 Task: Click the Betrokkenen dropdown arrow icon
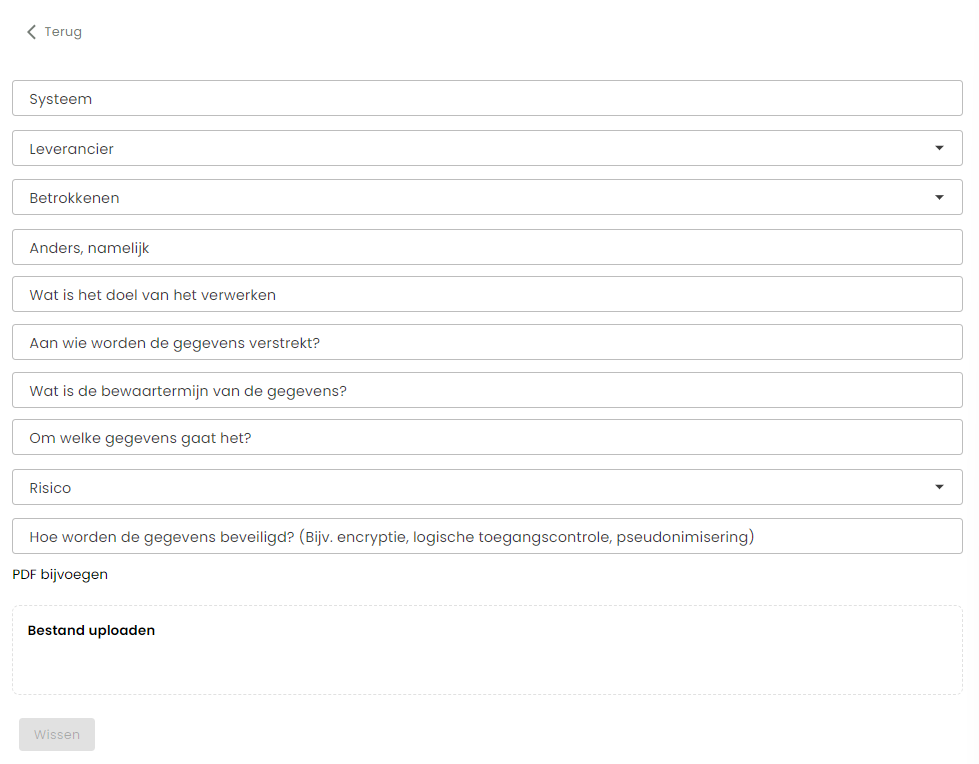point(939,197)
